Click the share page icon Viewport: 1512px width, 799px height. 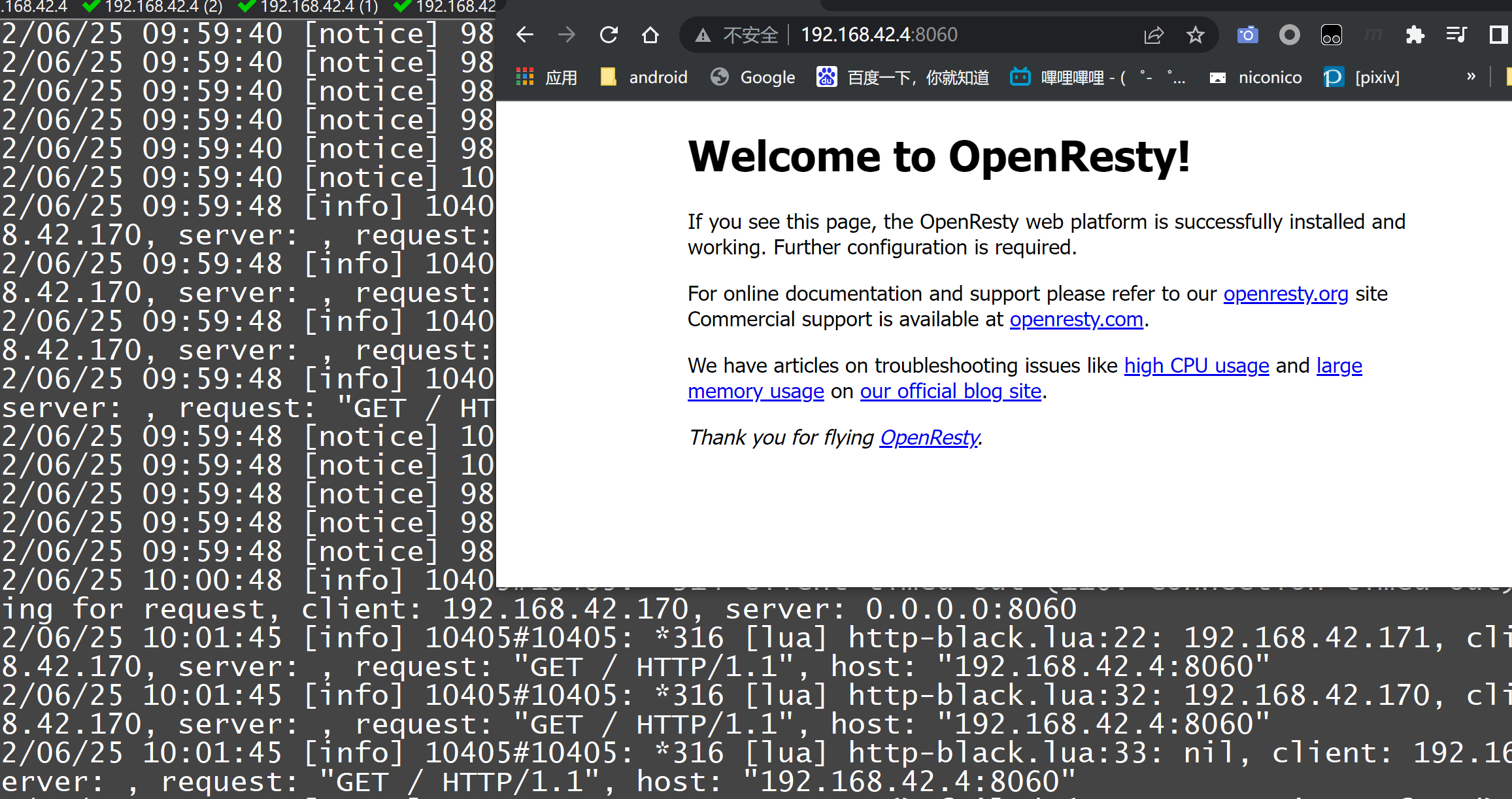[x=1154, y=35]
